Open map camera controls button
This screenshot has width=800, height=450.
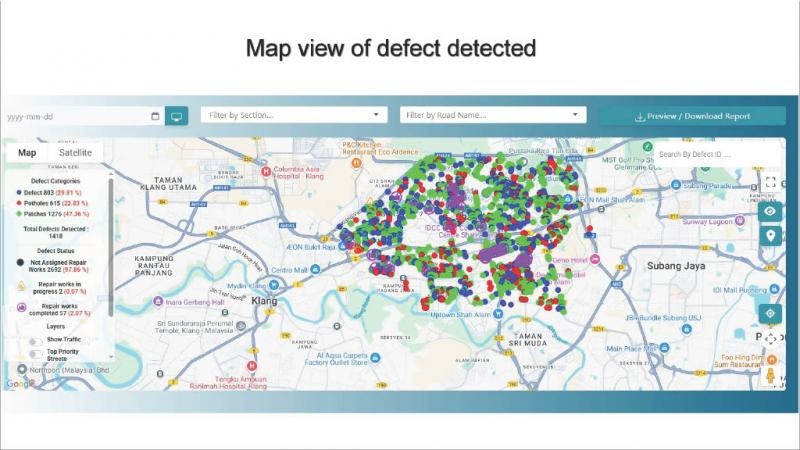pyautogui.click(x=771, y=339)
